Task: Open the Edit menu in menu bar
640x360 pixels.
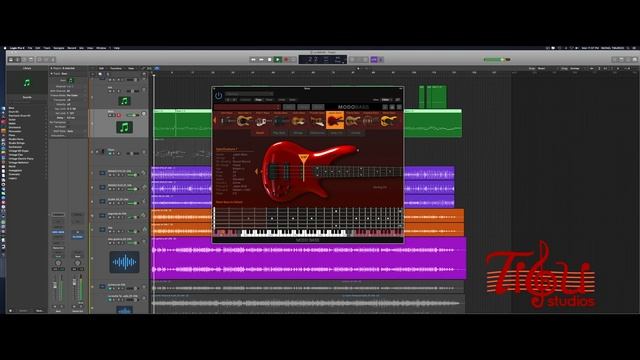Action: click(x=38, y=48)
